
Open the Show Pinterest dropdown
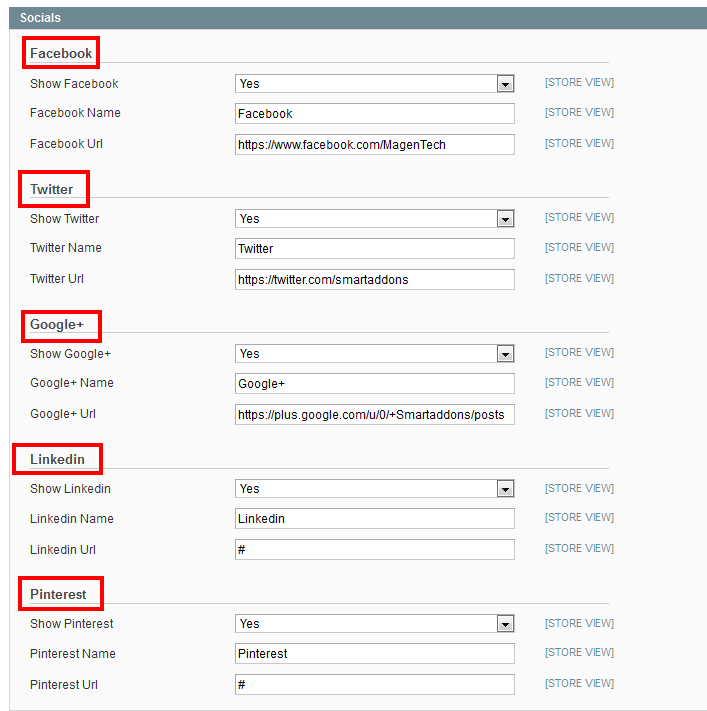375,623
